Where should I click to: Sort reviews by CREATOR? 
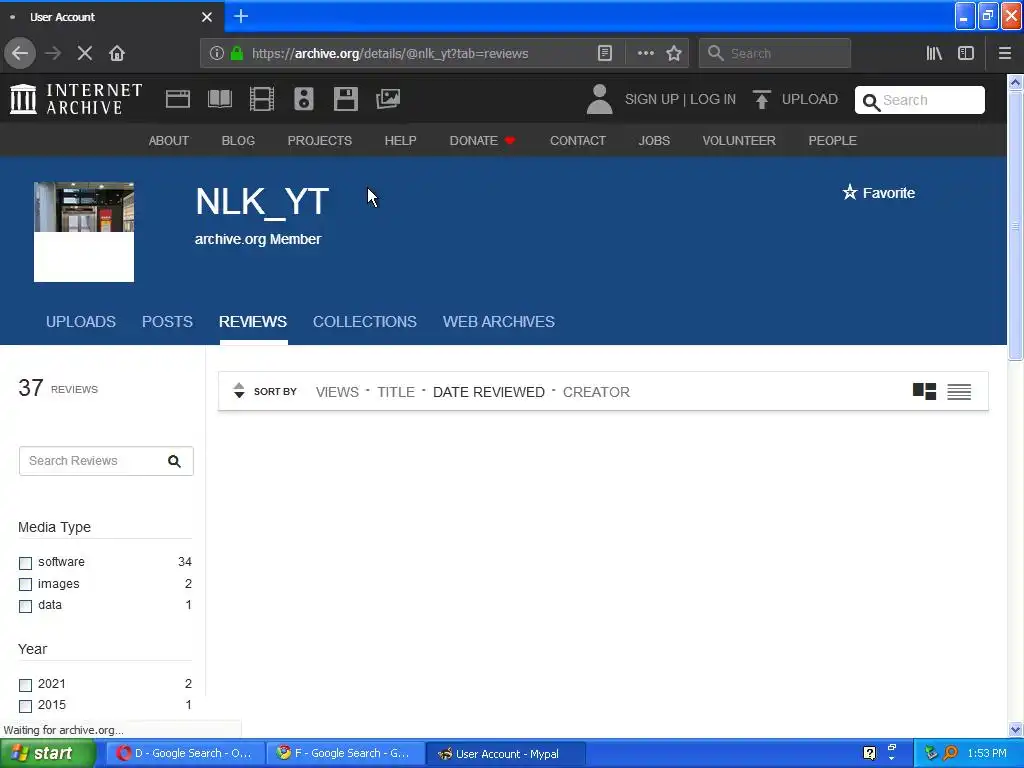596,392
